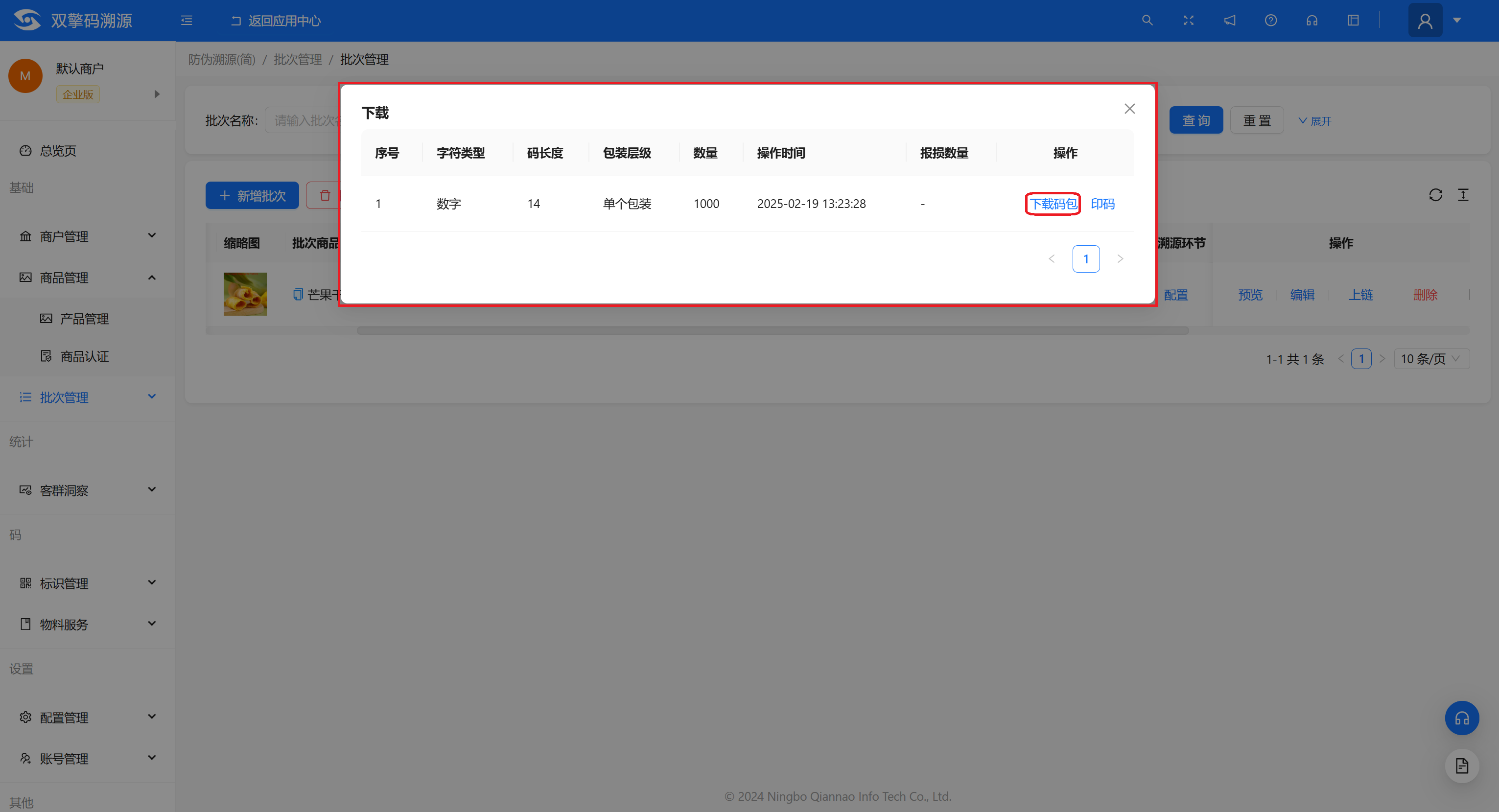Click the 标识管理 QR code icon
Image resolution: width=1499 pixels, height=812 pixels.
[25, 583]
